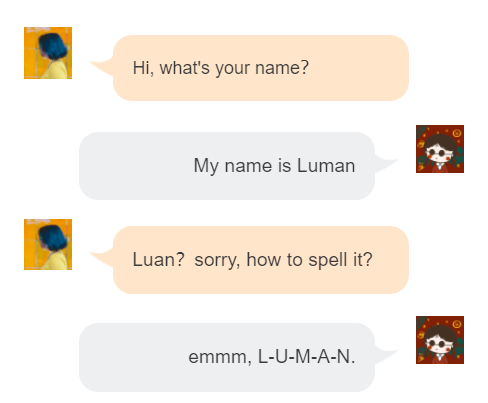Click the tail of the 'how to spell it?' bubble
Screen dimensions: 488x403
[102, 258]
